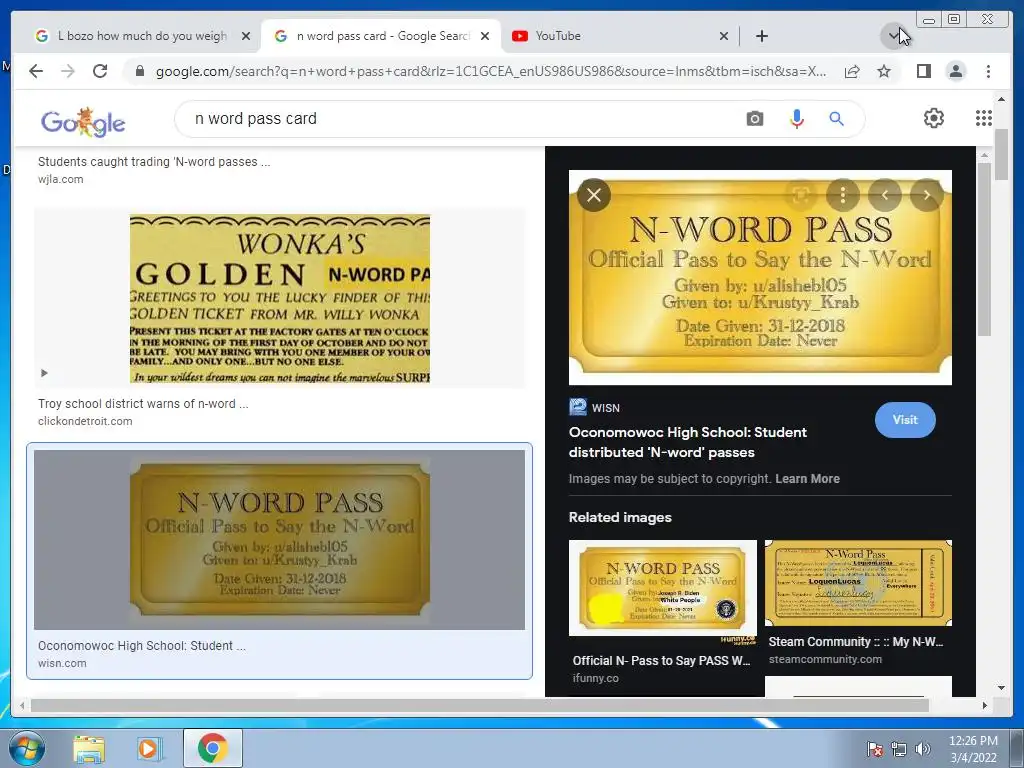Screen dimensions: 1024x768
Task: Click the share page icon in address bar
Action: coord(852,71)
